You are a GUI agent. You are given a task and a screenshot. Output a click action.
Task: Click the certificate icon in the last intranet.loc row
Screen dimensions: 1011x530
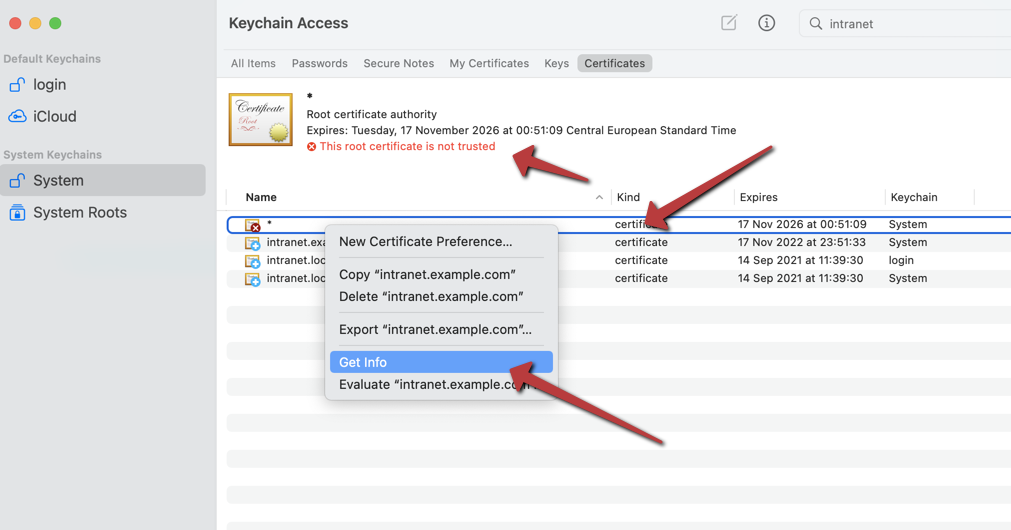click(252, 279)
